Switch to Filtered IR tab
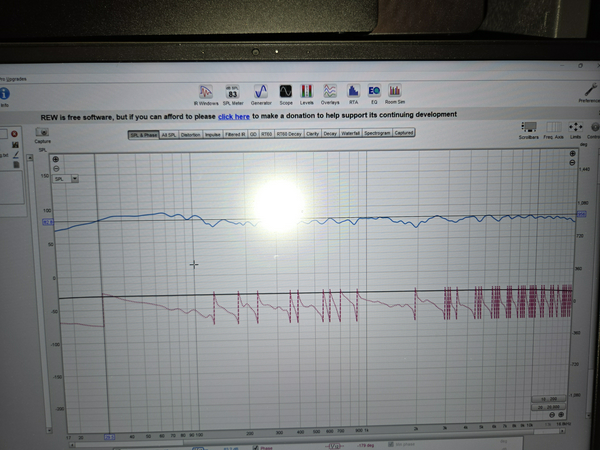Screen dimensions: 600x450 coord(235,134)
